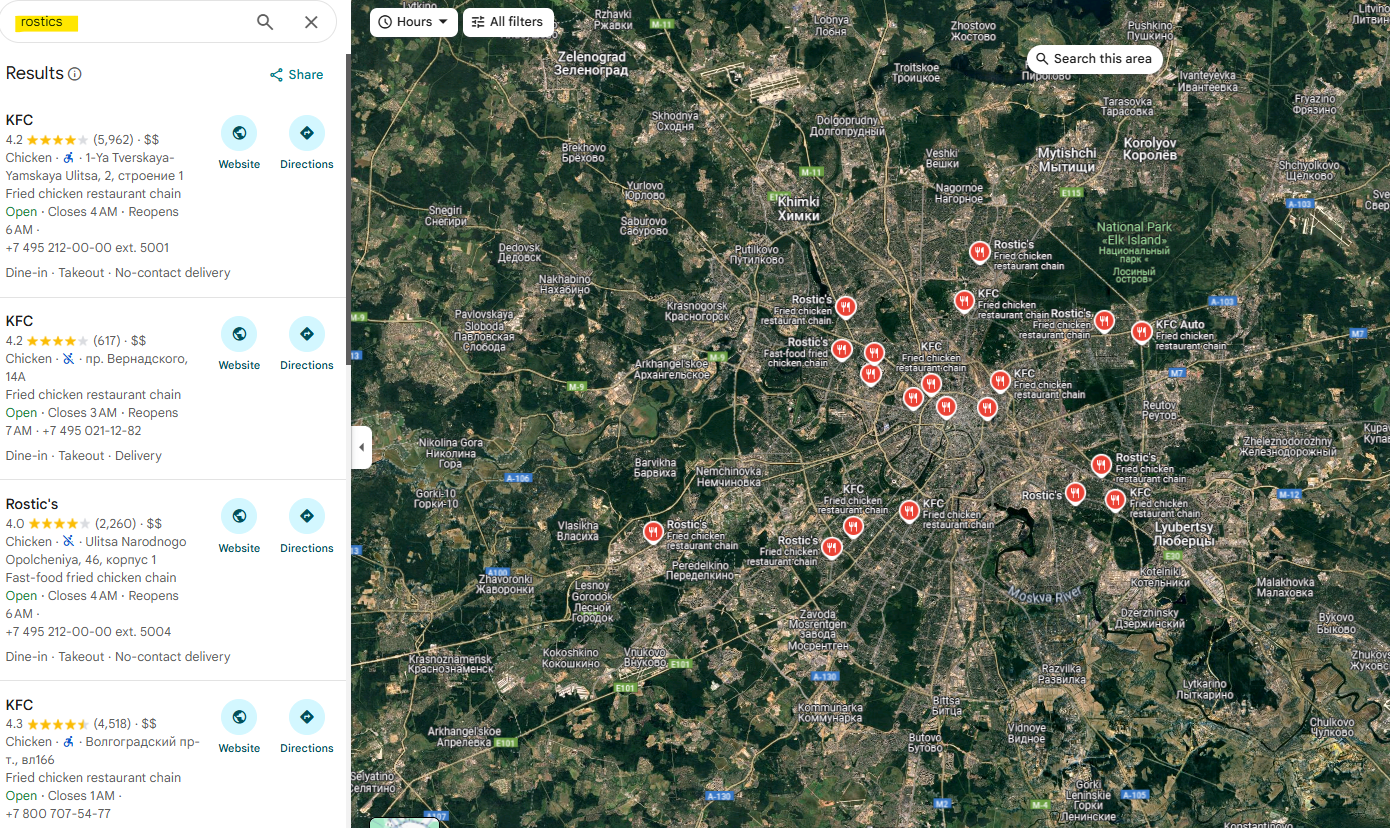Select the Rostic's pin nearest Krasnogorsk
This screenshot has height=828, width=1390.
point(846,306)
